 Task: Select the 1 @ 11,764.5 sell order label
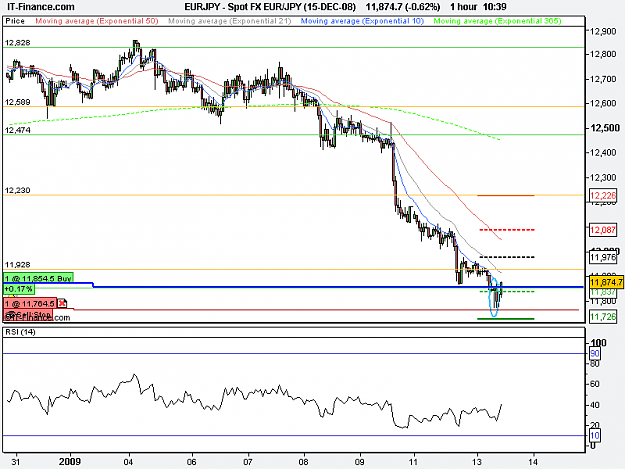[30, 304]
